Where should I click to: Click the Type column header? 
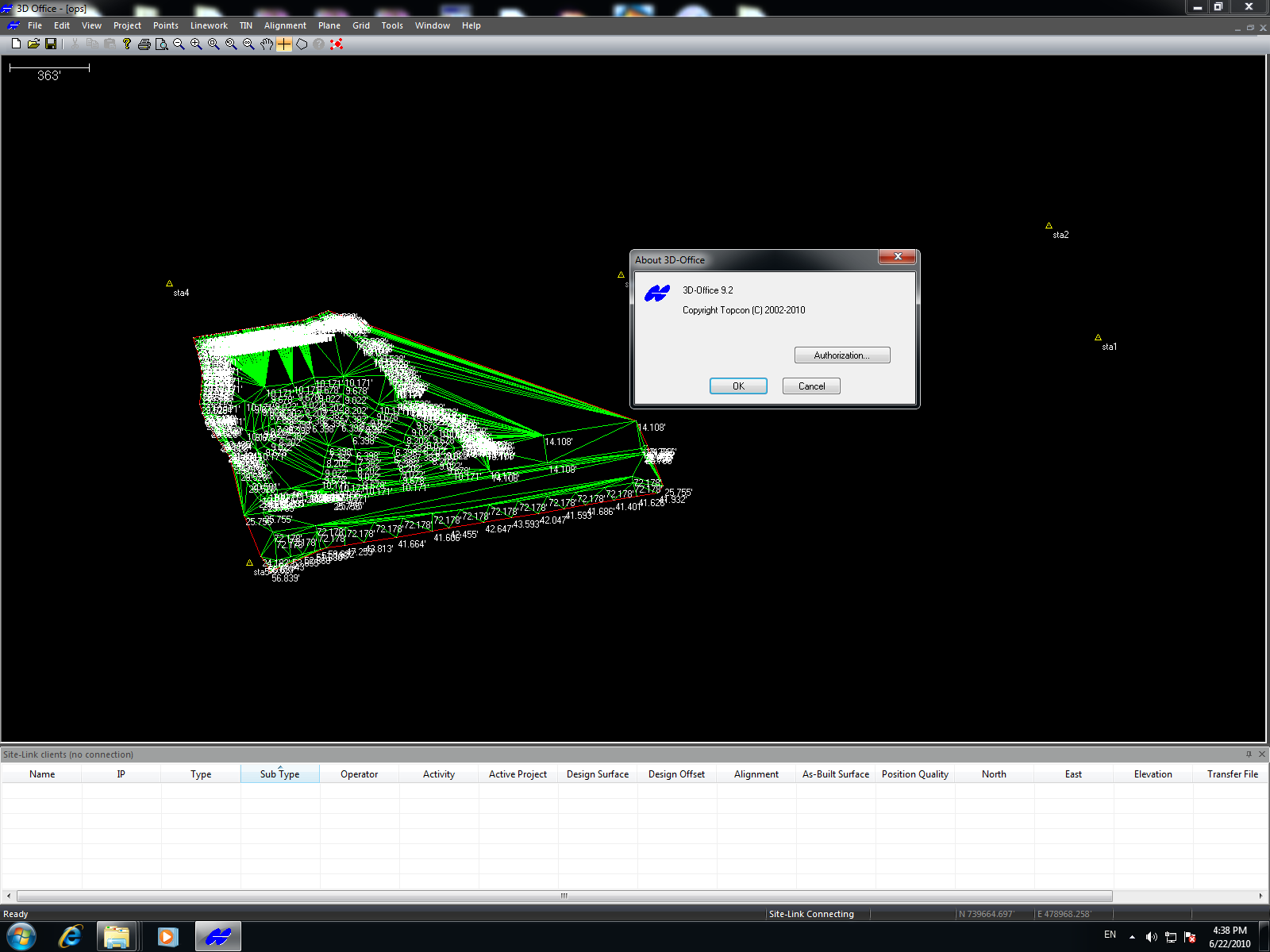pos(201,774)
